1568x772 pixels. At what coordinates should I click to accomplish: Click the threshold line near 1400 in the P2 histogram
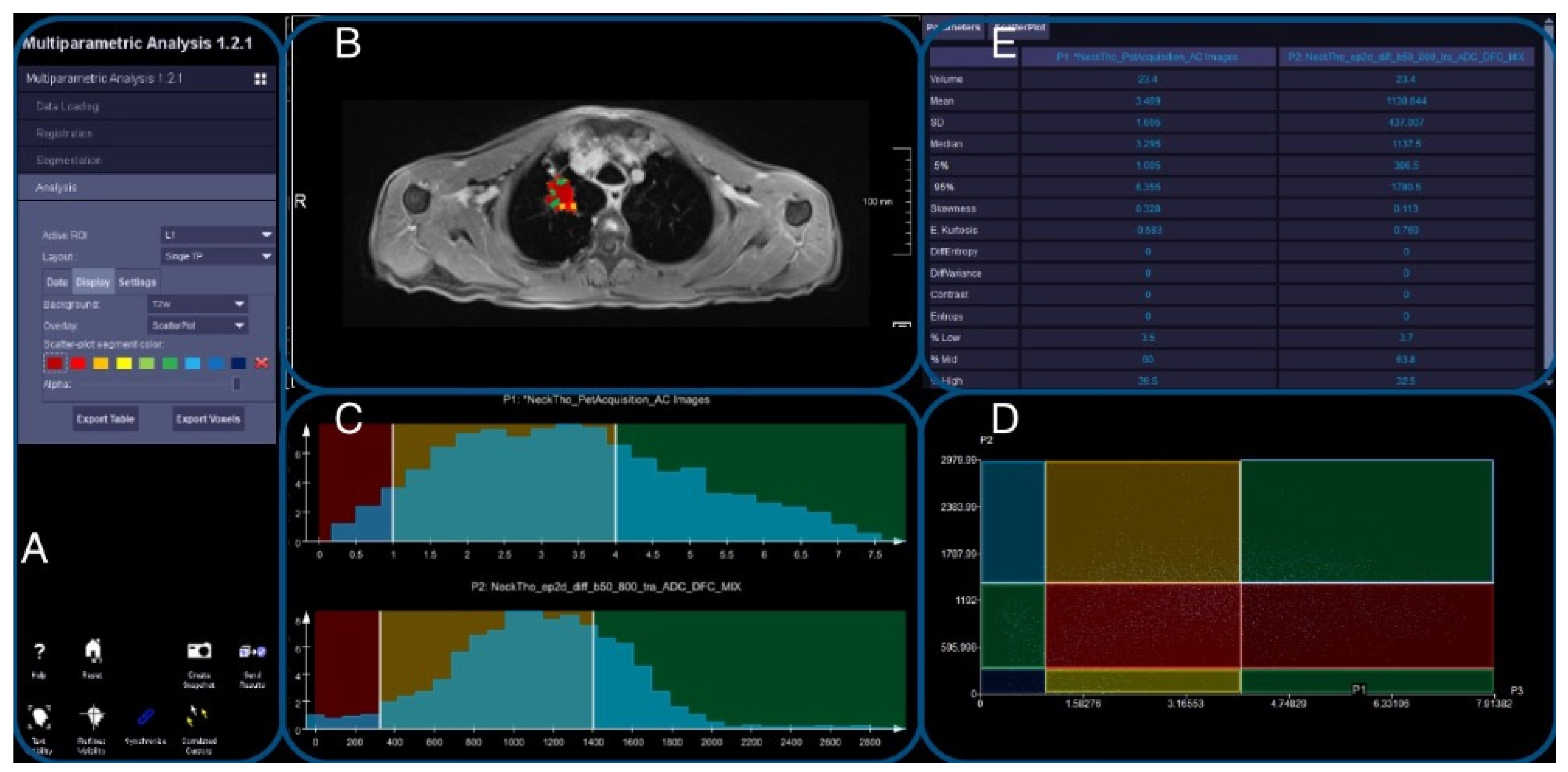click(x=593, y=670)
